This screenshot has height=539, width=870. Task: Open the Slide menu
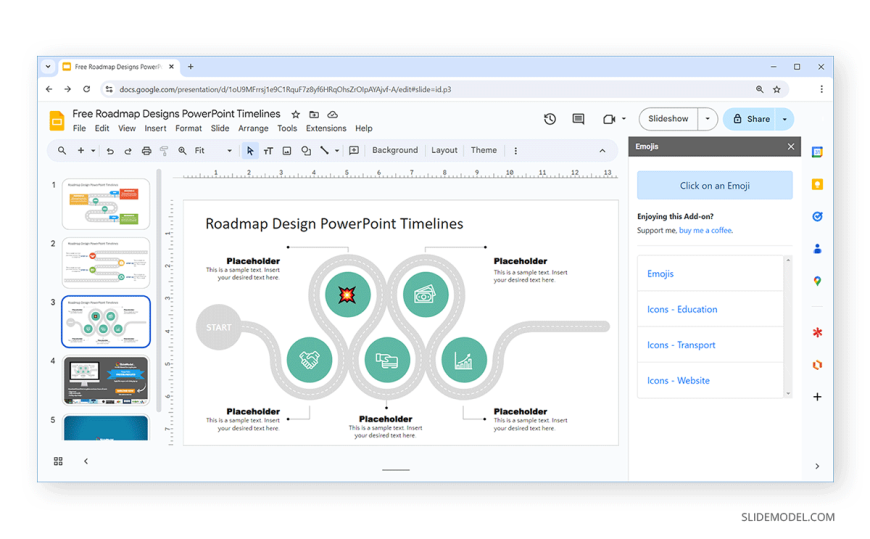pyautogui.click(x=220, y=128)
